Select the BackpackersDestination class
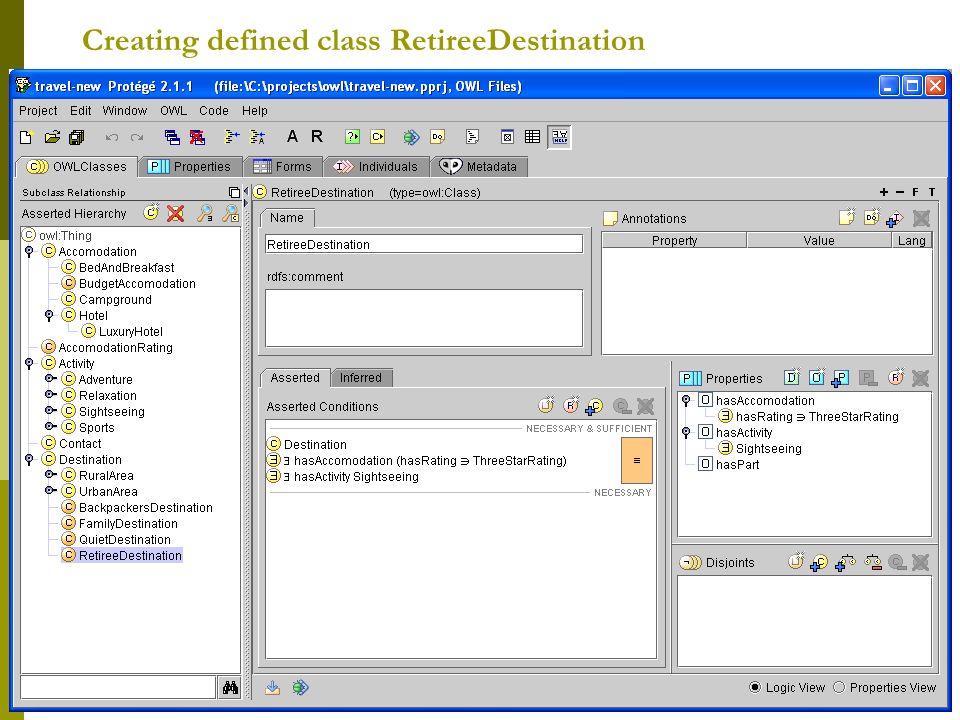 pyautogui.click(x=137, y=508)
